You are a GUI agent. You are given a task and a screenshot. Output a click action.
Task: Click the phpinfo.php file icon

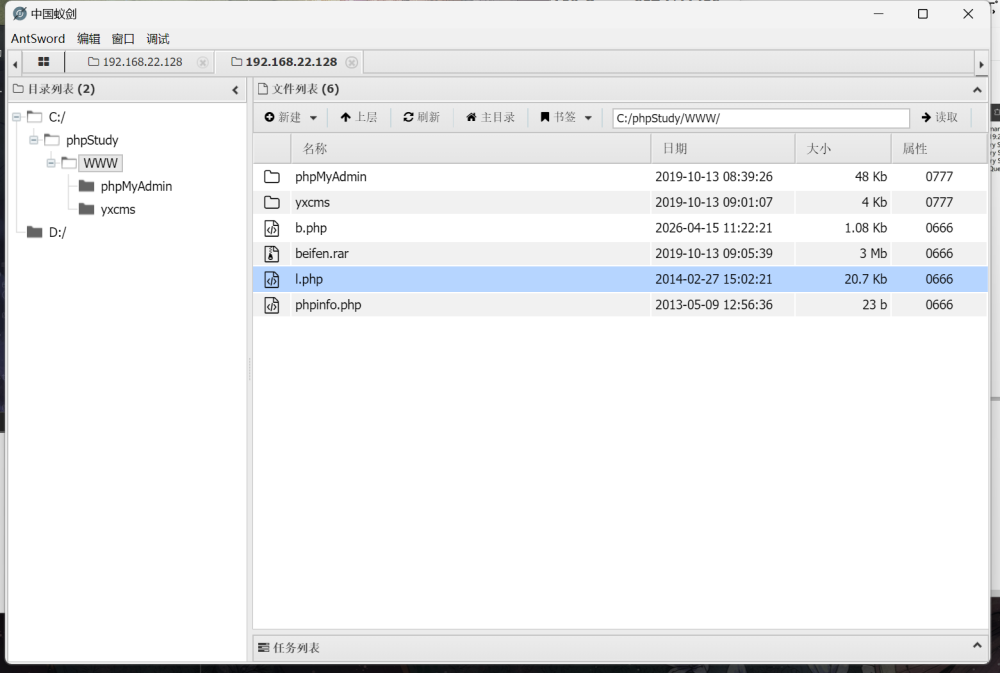coord(272,305)
